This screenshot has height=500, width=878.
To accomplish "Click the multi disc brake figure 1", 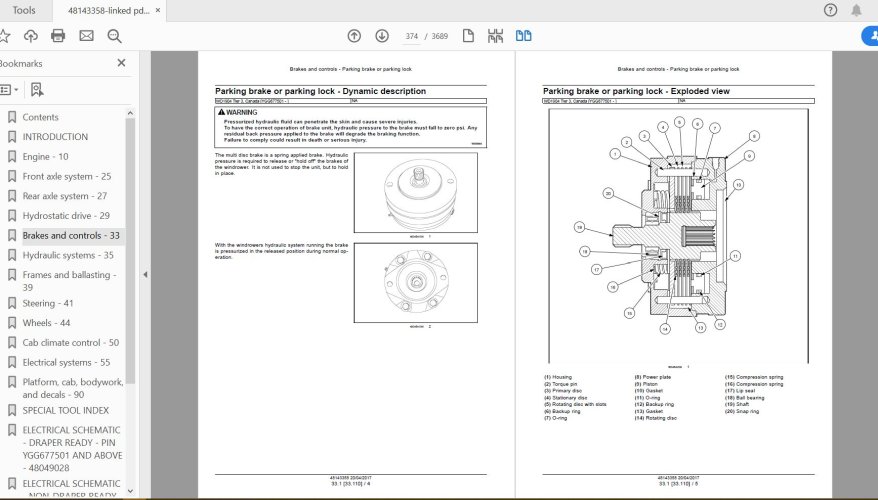I will (415, 193).
